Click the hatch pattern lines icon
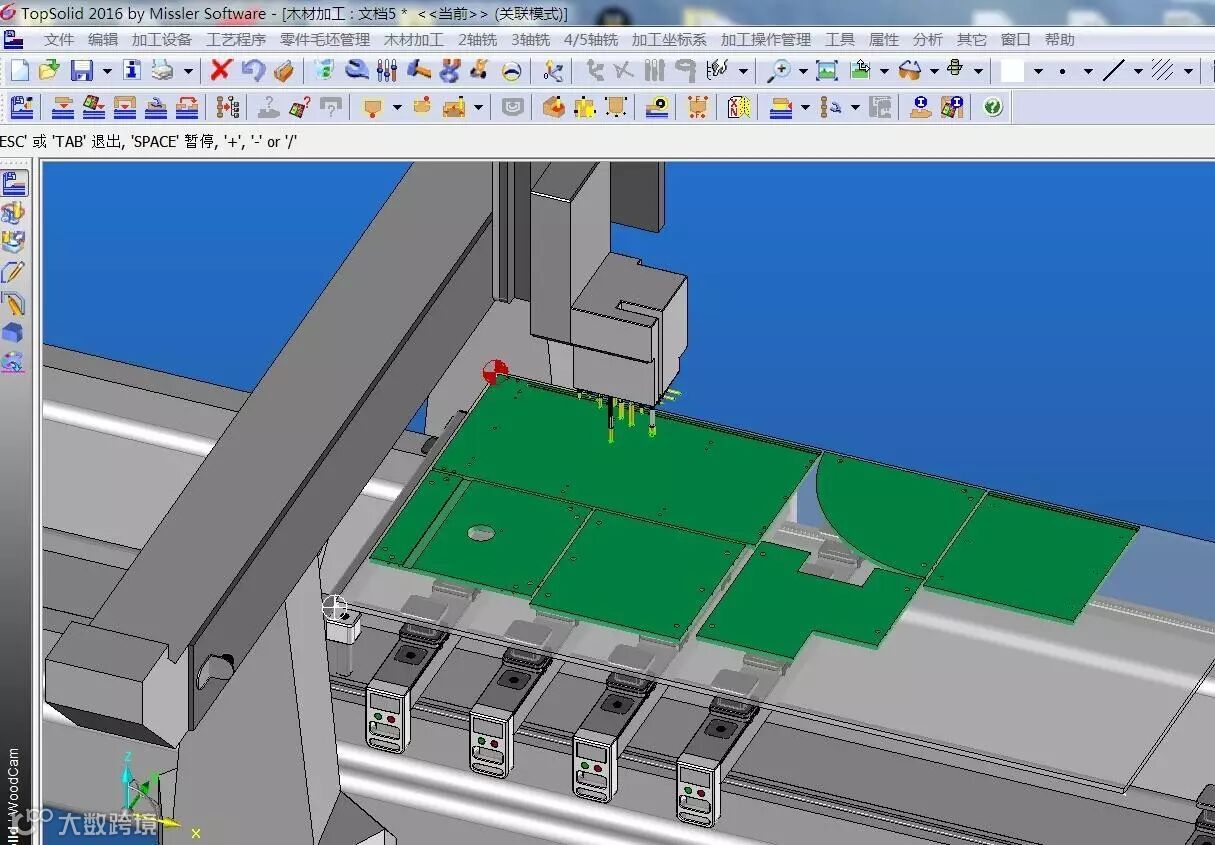 1163,71
